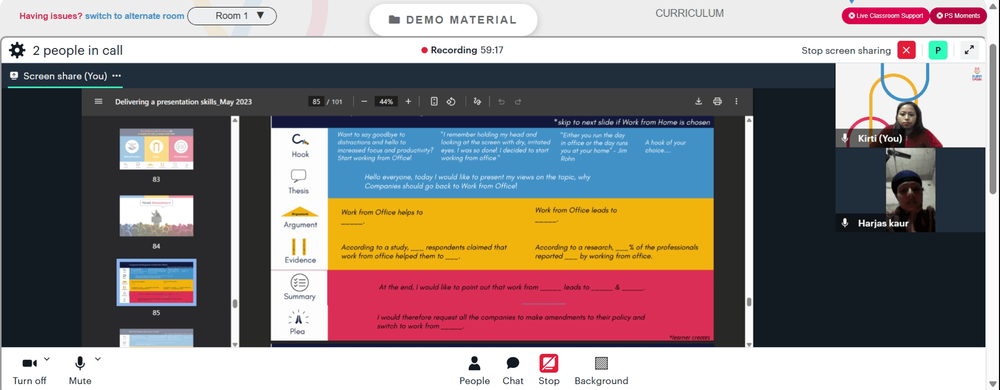Image resolution: width=1000 pixels, height=390 pixels.
Task: Select the page 83 thumbnail
Action: [156, 149]
